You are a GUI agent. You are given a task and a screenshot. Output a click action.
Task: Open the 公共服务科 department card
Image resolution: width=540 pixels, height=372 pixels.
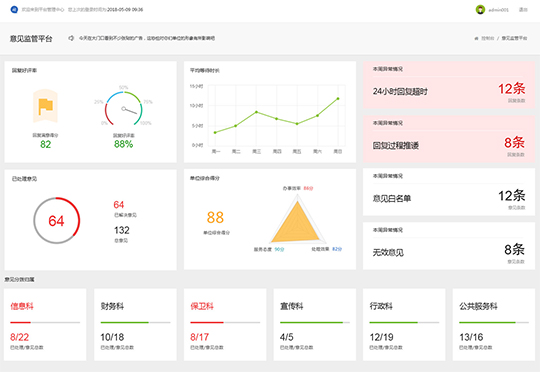494,325
